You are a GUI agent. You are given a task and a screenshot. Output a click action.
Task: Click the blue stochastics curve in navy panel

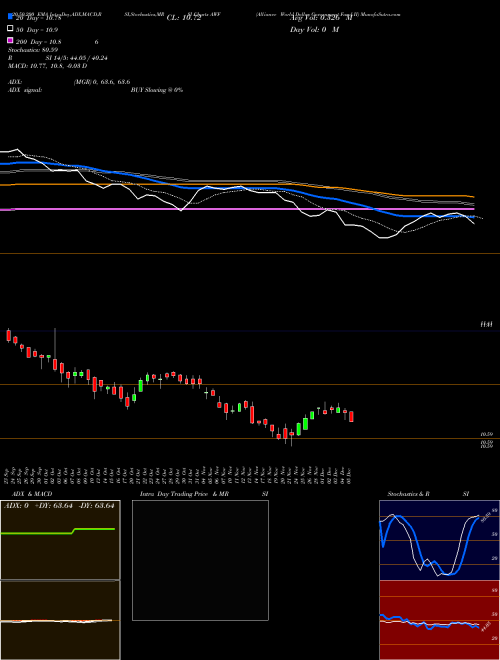pyautogui.click(x=430, y=546)
